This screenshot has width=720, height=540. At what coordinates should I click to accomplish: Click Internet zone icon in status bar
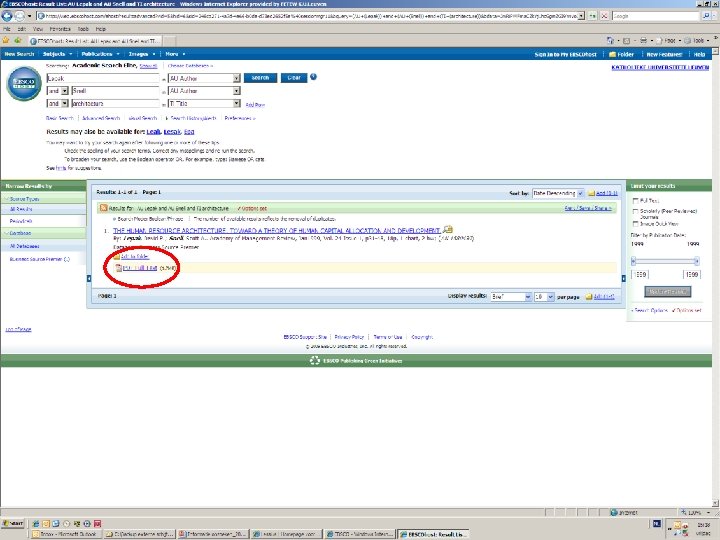[x=613, y=512]
